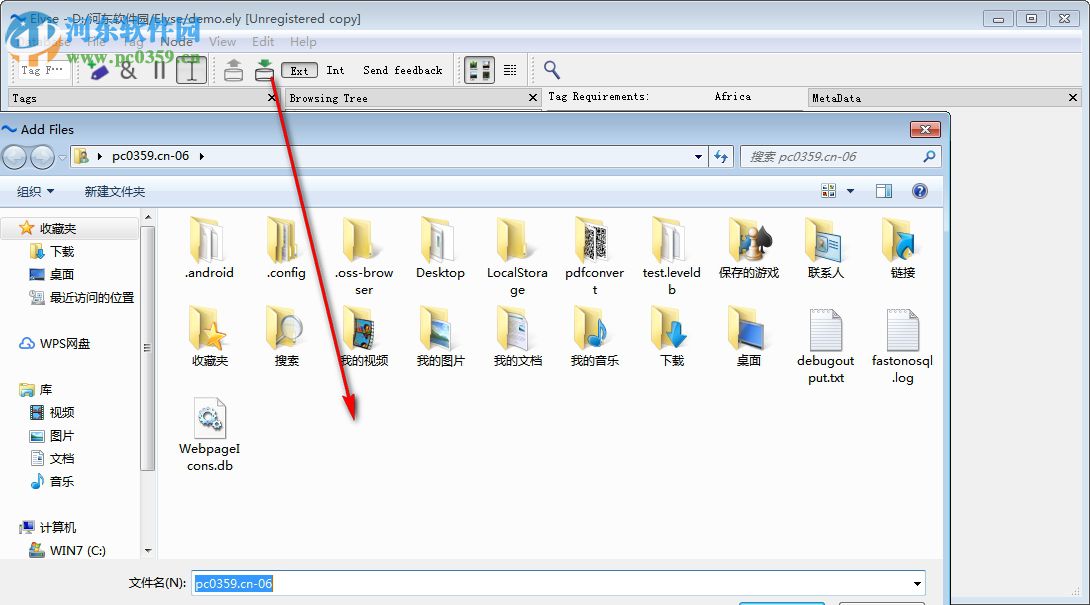Click the Tag filter input field
The width and height of the screenshot is (1090, 605).
[42, 70]
